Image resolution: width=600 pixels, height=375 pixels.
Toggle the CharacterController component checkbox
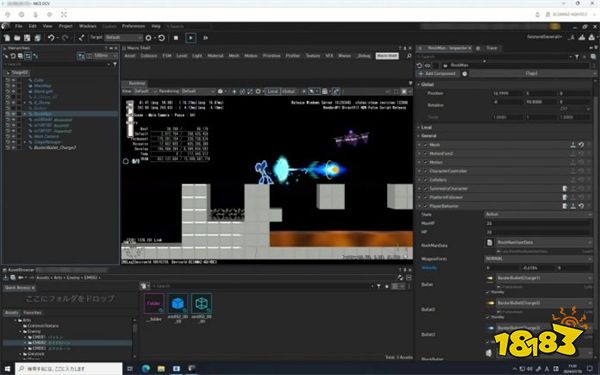click(x=426, y=171)
